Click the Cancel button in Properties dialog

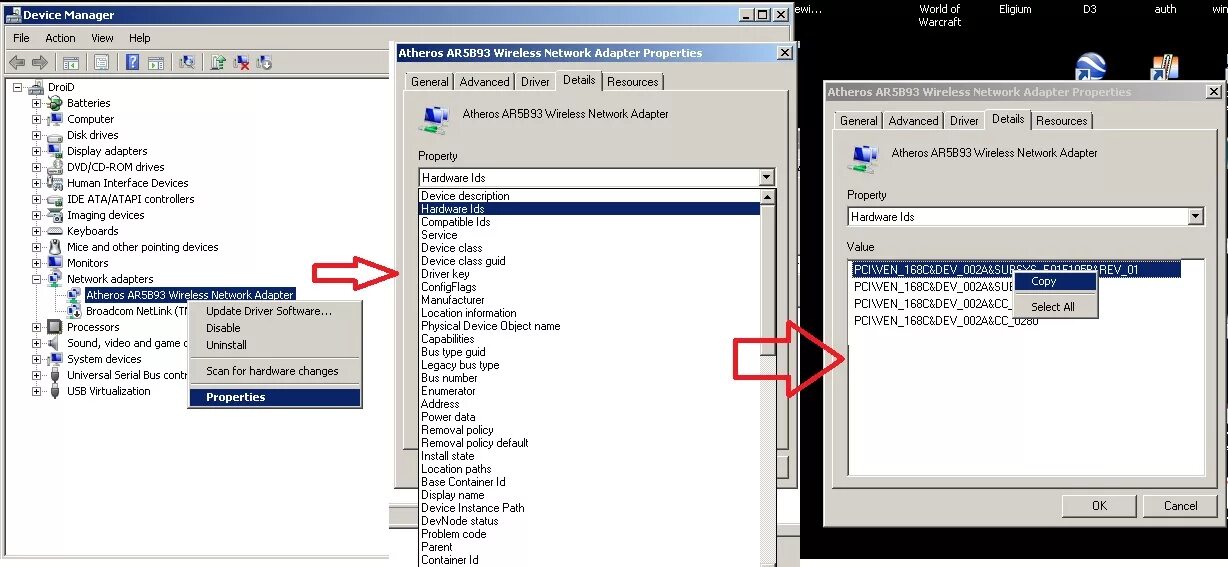[x=1180, y=506]
